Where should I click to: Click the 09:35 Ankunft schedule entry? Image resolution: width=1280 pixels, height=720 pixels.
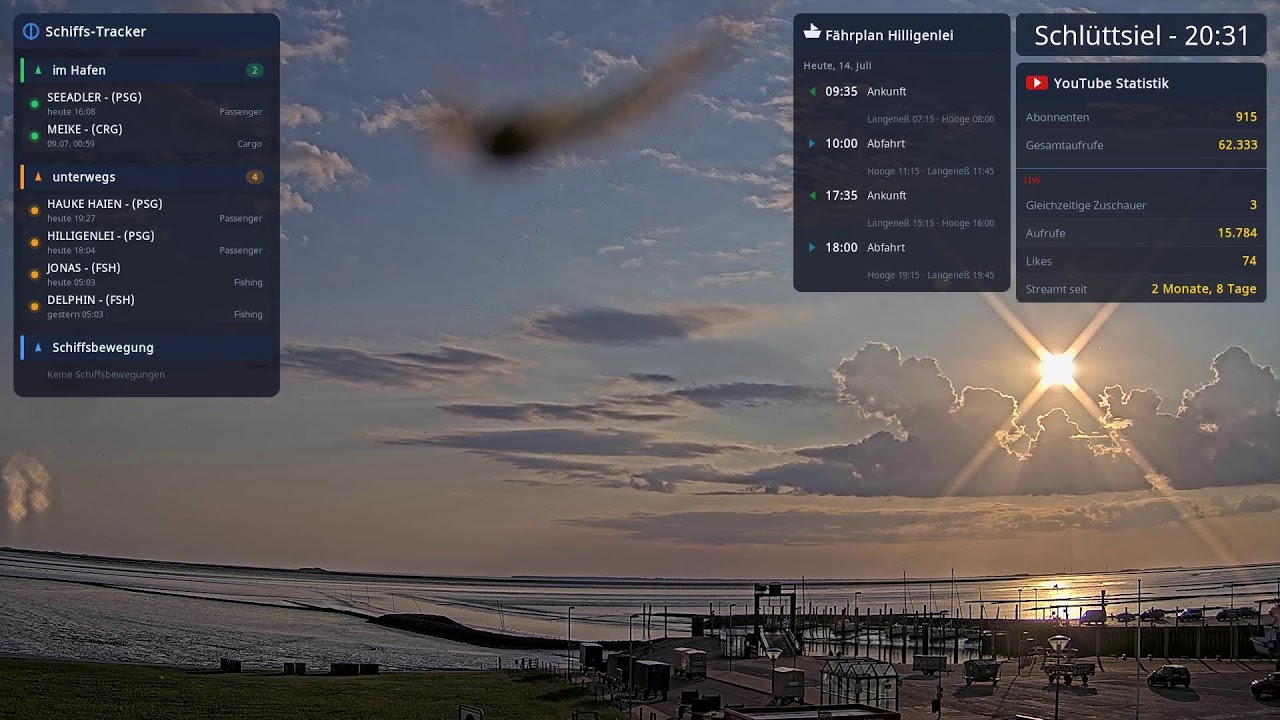902,91
